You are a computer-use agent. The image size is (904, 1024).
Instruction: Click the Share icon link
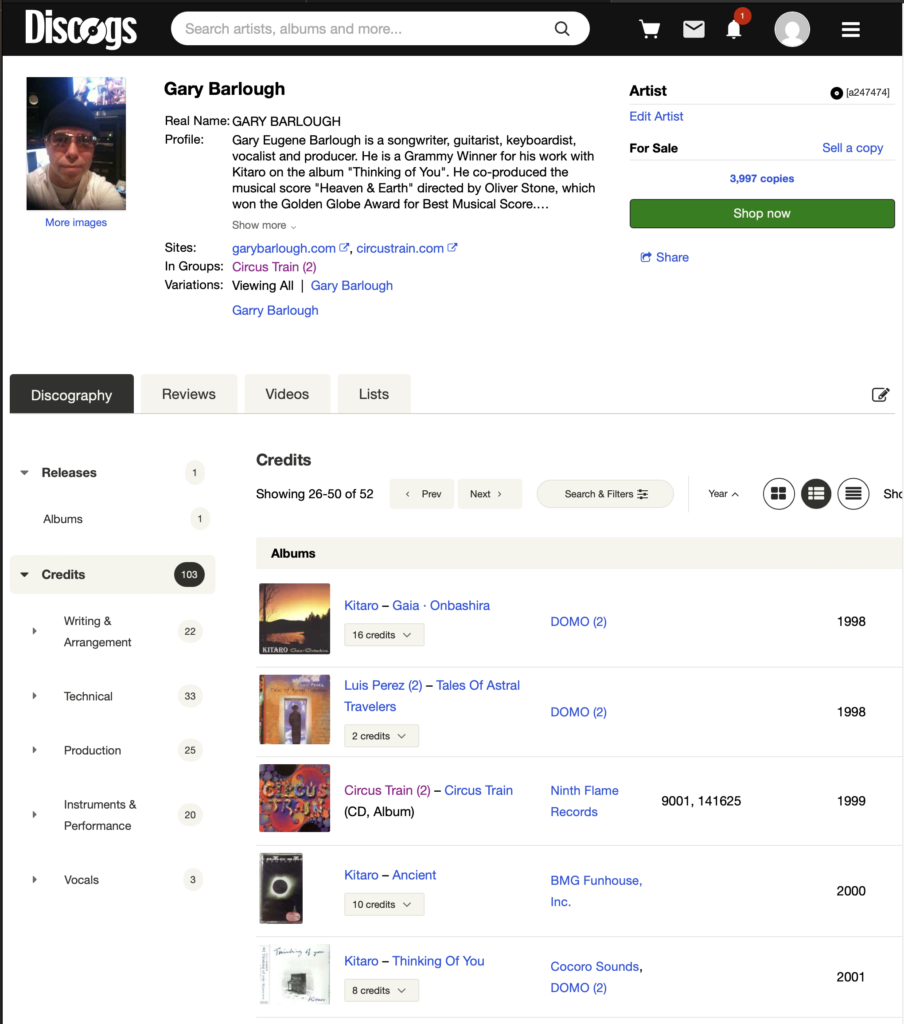pyautogui.click(x=665, y=257)
